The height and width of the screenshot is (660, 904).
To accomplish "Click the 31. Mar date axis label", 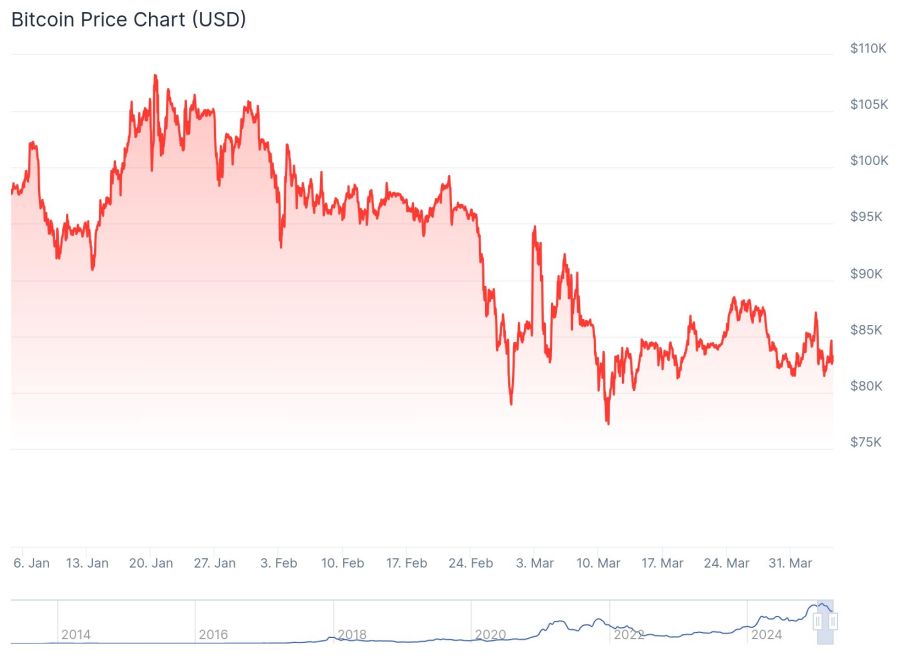I will click(789, 563).
